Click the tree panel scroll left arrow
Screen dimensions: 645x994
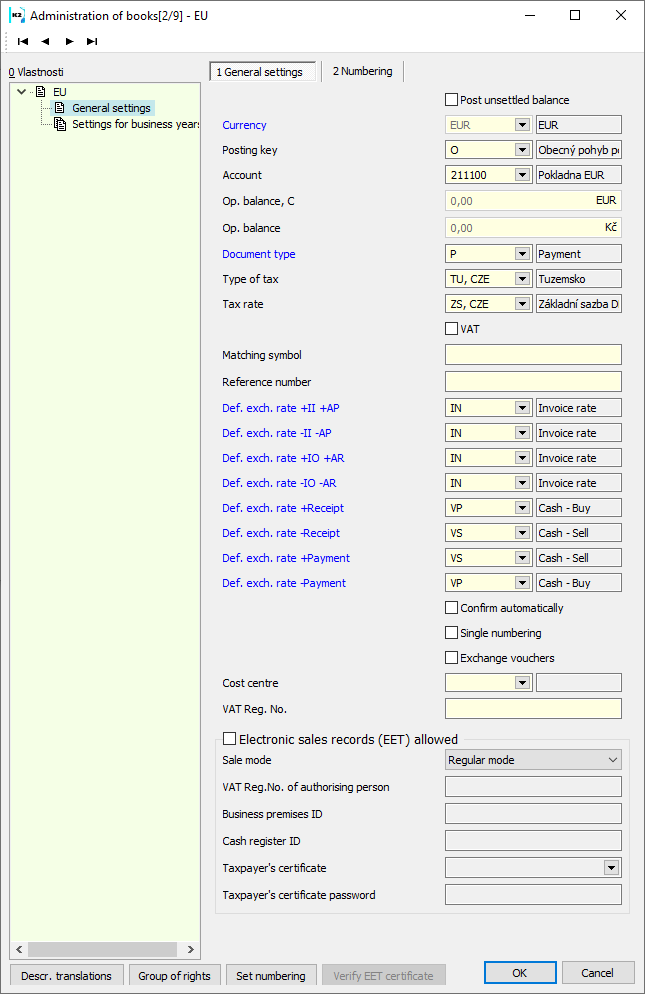pos(19,949)
